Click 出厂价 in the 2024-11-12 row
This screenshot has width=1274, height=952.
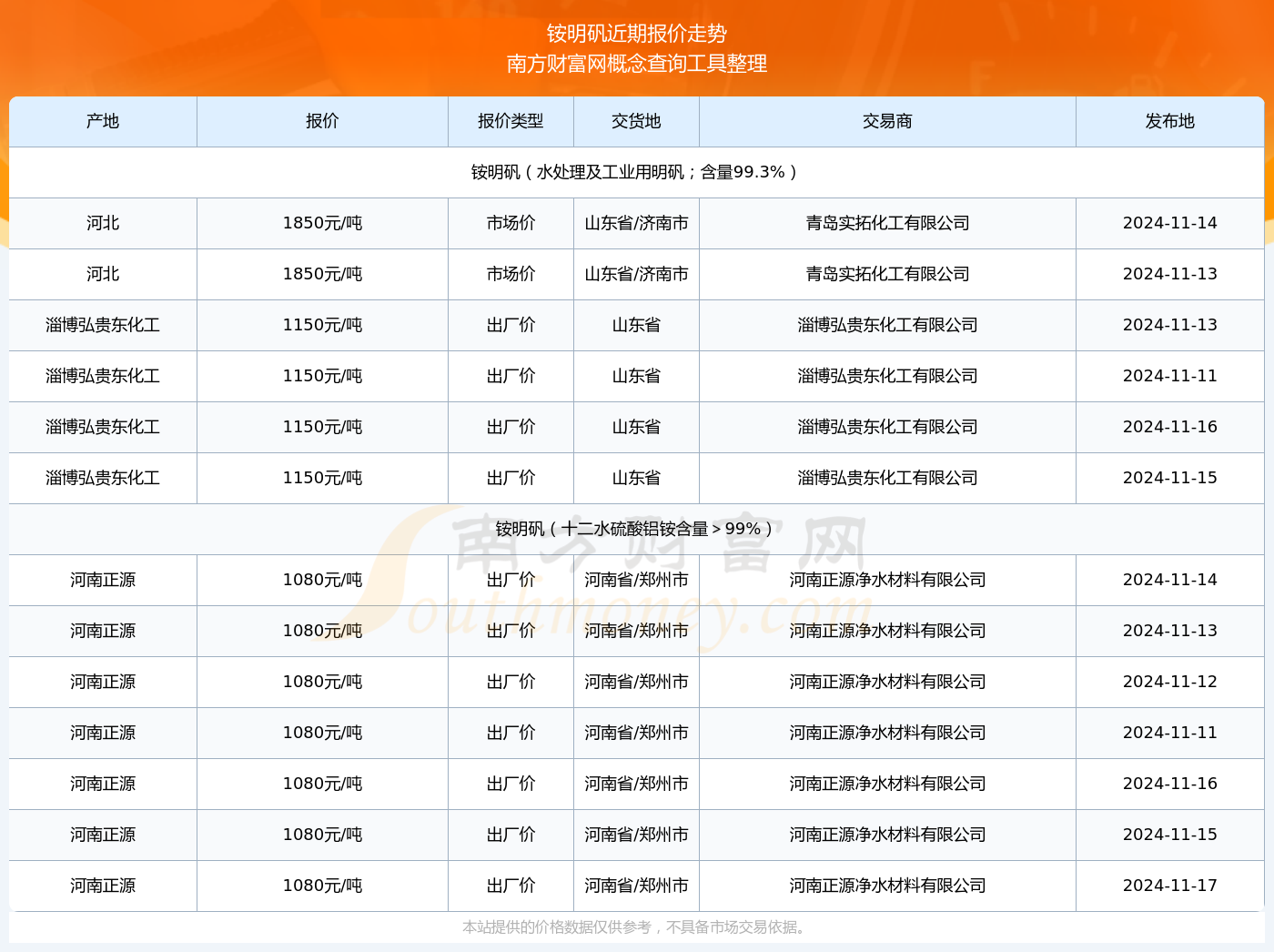coord(511,682)
